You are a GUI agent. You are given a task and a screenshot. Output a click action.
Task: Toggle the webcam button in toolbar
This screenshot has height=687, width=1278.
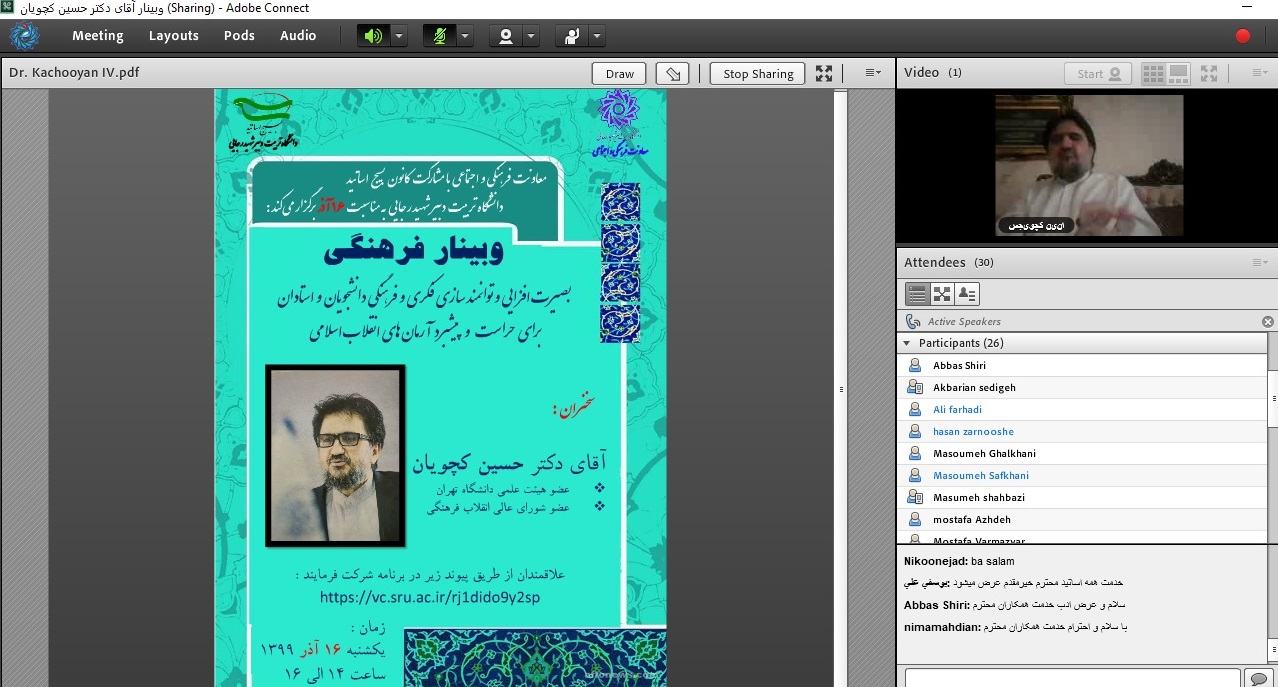[506, 36]
